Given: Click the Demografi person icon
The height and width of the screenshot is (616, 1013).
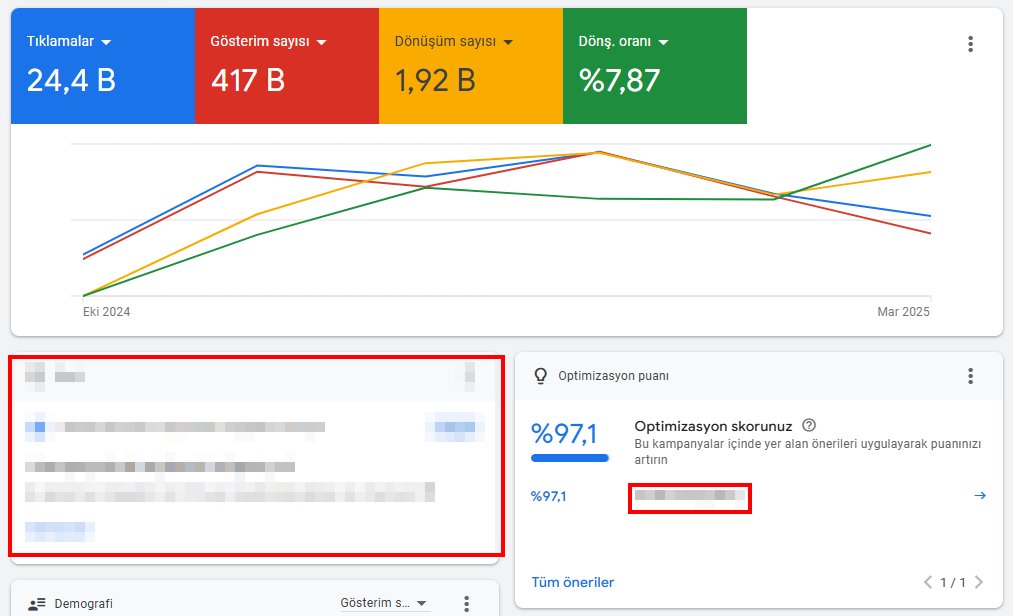Looking at the screenshot, I should [x=37, y=604].
